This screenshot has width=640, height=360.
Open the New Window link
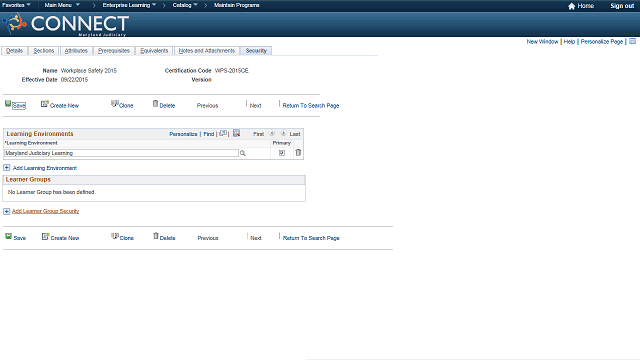coord(542,42)
